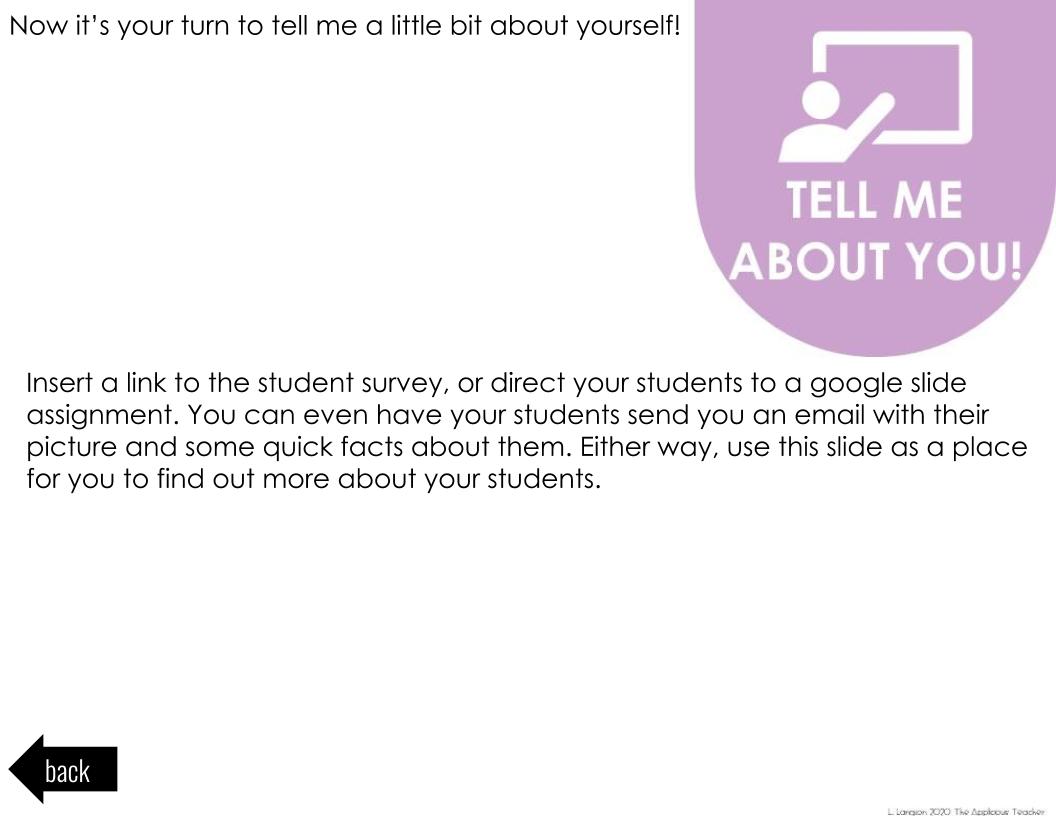Select the whiteboard shape in the icon

coord(893,88)
